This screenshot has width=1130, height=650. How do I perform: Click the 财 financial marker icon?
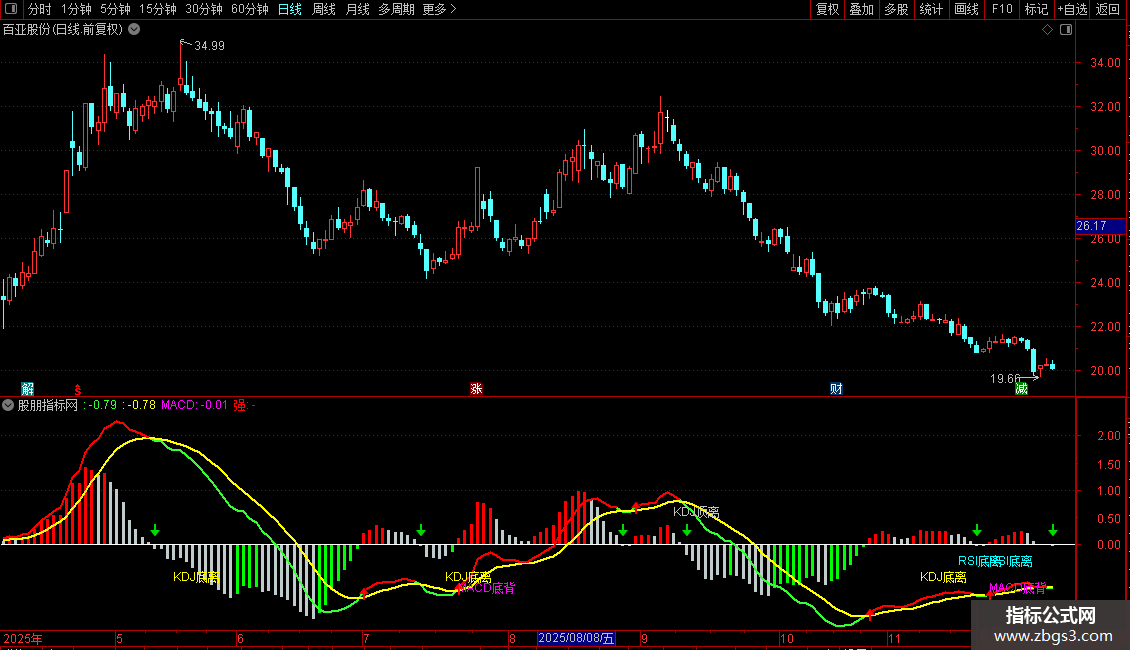(836, 388)
